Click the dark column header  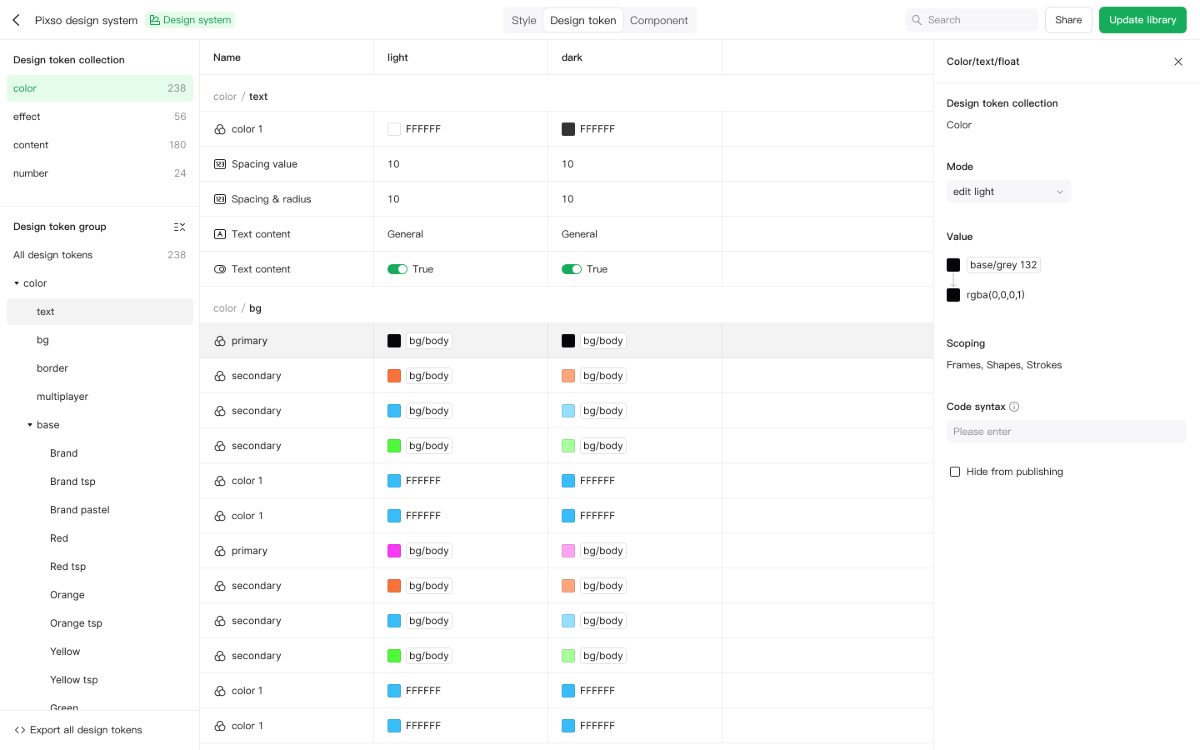pyautogui.click(x=572, y=58)
